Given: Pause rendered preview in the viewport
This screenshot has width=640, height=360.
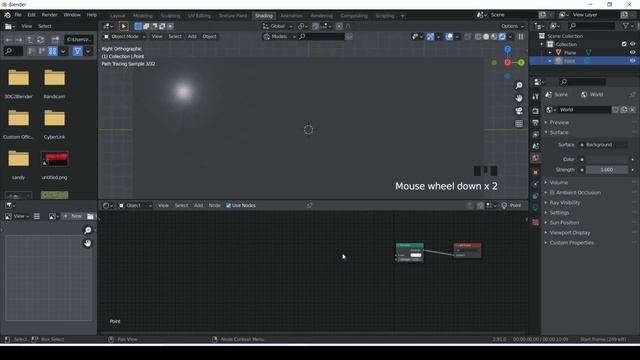Looking at the screenshot, I should coord(521,37).
